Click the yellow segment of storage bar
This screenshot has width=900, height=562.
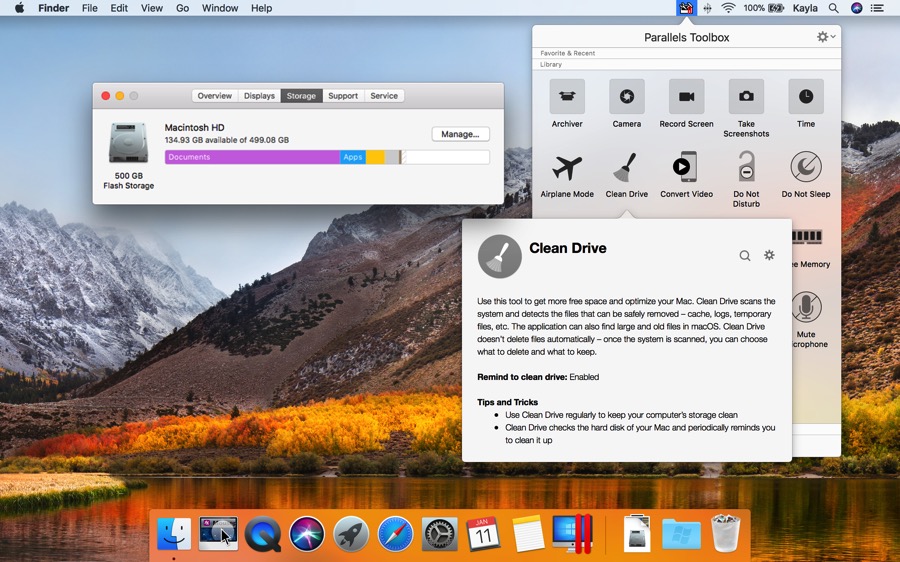375,157
